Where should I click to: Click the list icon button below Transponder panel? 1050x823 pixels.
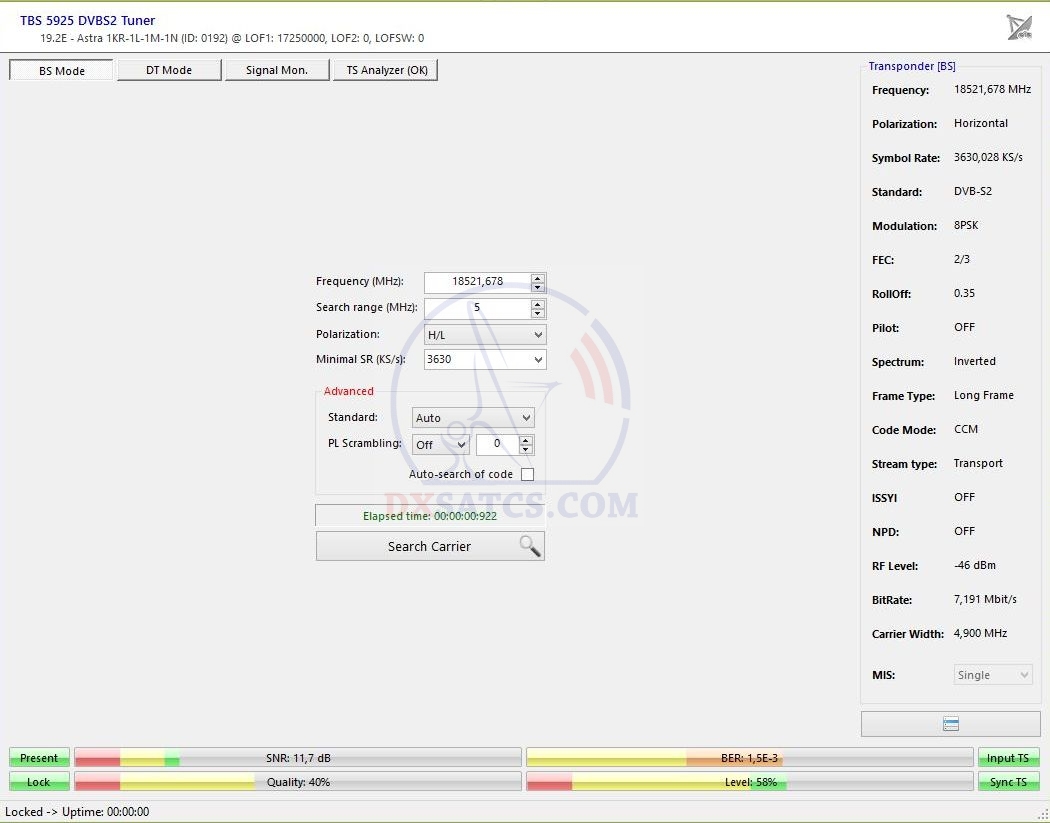pyautogui.click(x=950, y=724)
